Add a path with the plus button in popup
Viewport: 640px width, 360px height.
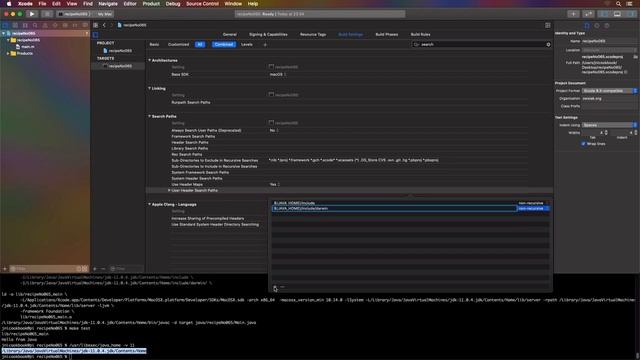275,288
